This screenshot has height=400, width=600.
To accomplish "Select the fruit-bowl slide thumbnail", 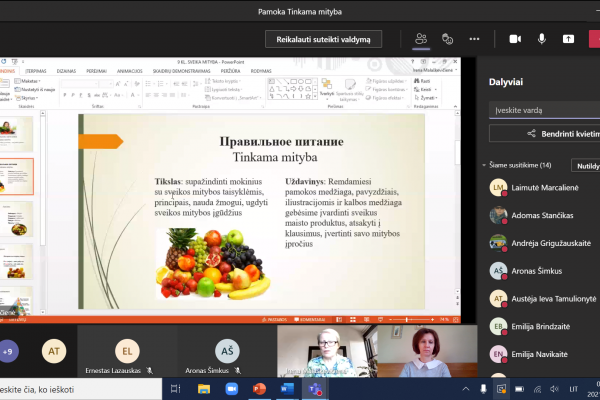I will point(16,219).
